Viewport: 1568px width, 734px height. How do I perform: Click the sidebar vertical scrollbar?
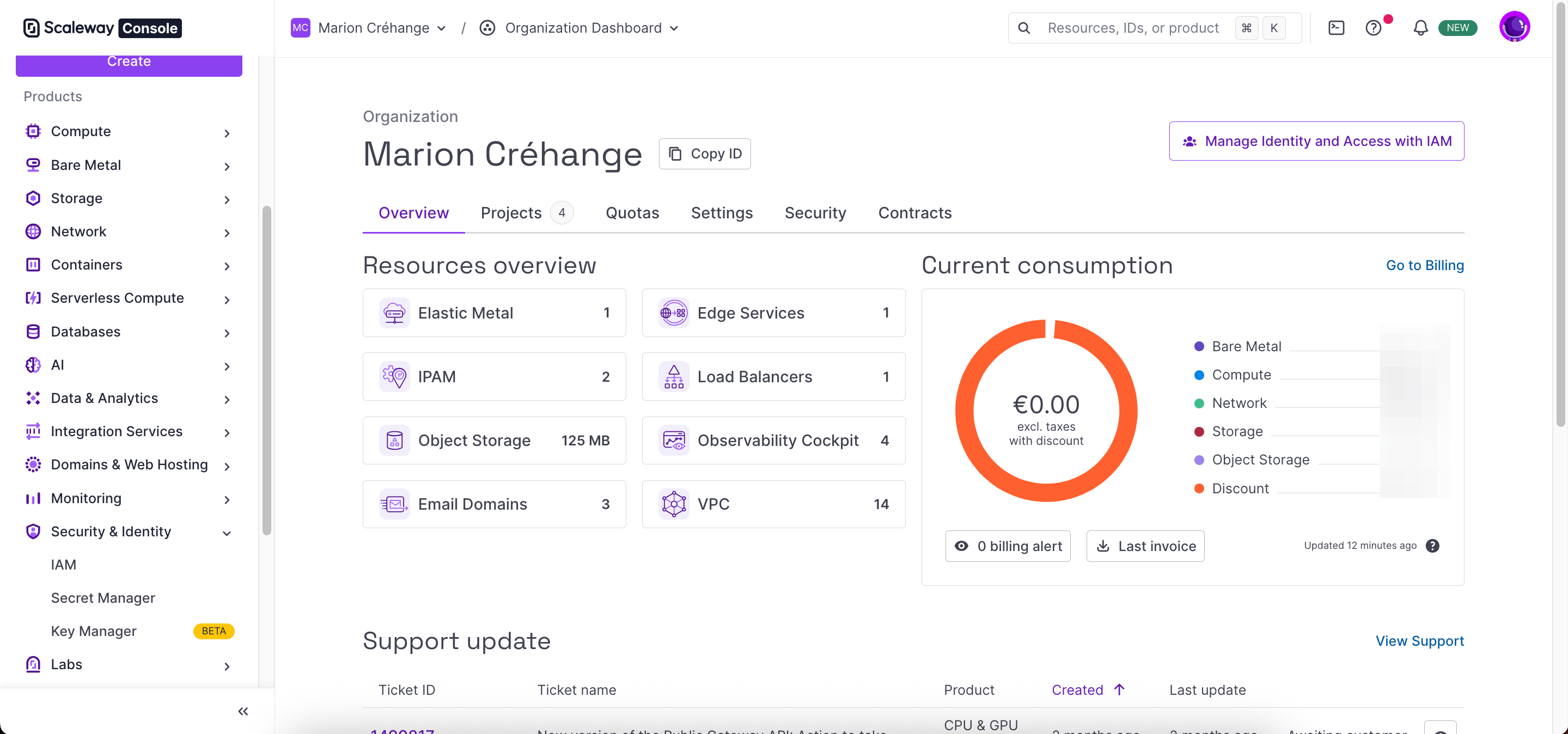266,370
